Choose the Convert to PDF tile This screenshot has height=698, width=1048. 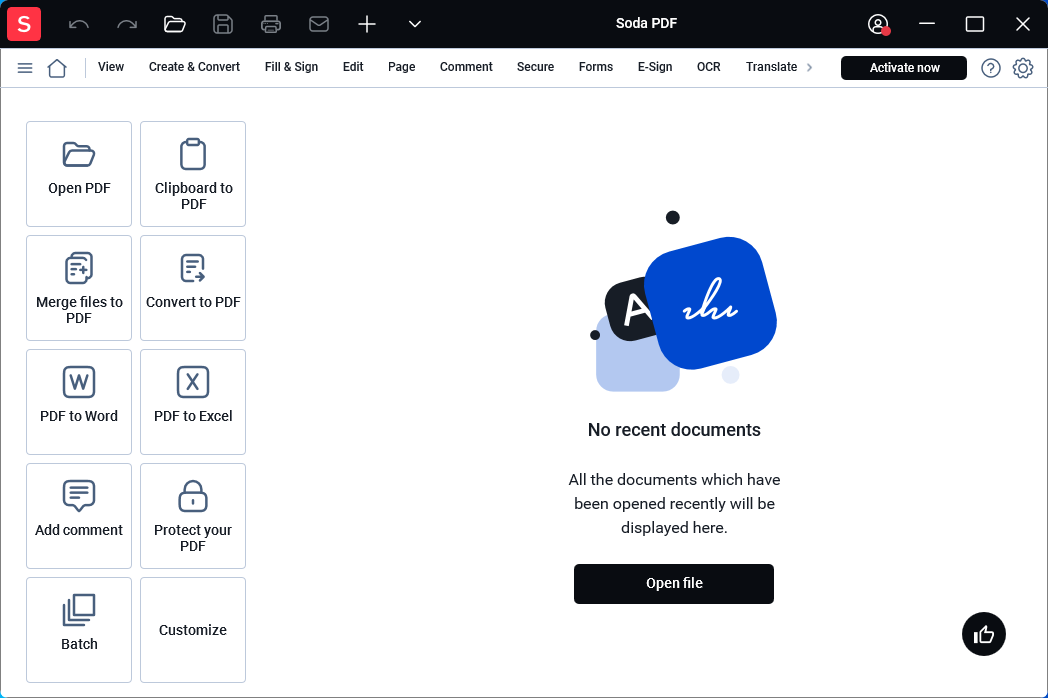193,288
